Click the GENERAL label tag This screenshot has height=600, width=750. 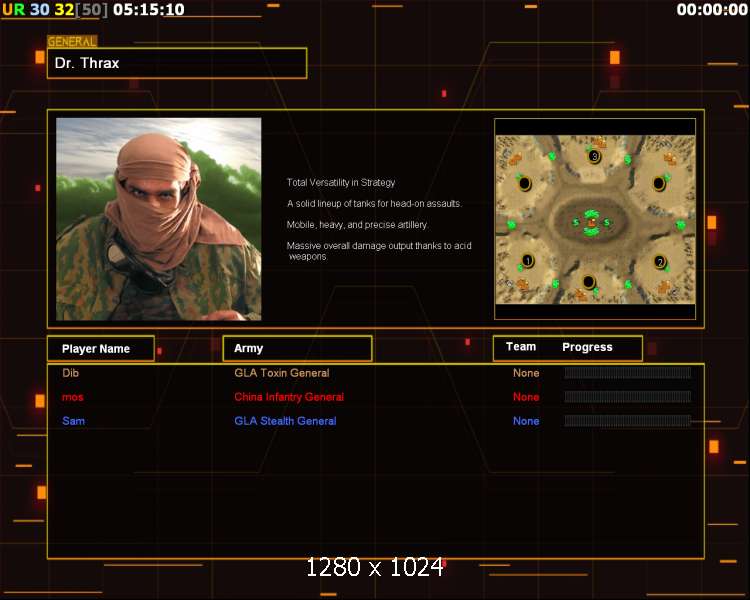click(72, 42)
